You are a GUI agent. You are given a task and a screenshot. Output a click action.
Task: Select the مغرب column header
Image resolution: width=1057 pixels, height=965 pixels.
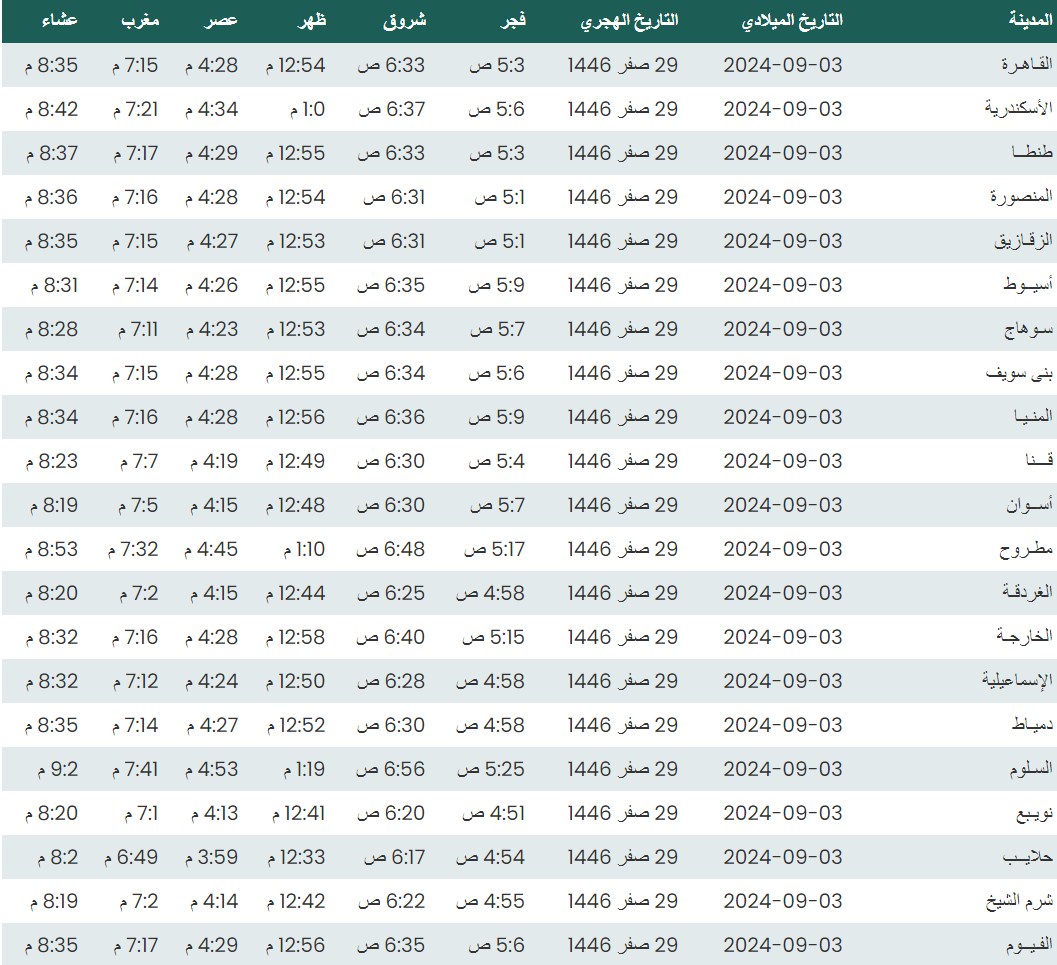point(139,21)
